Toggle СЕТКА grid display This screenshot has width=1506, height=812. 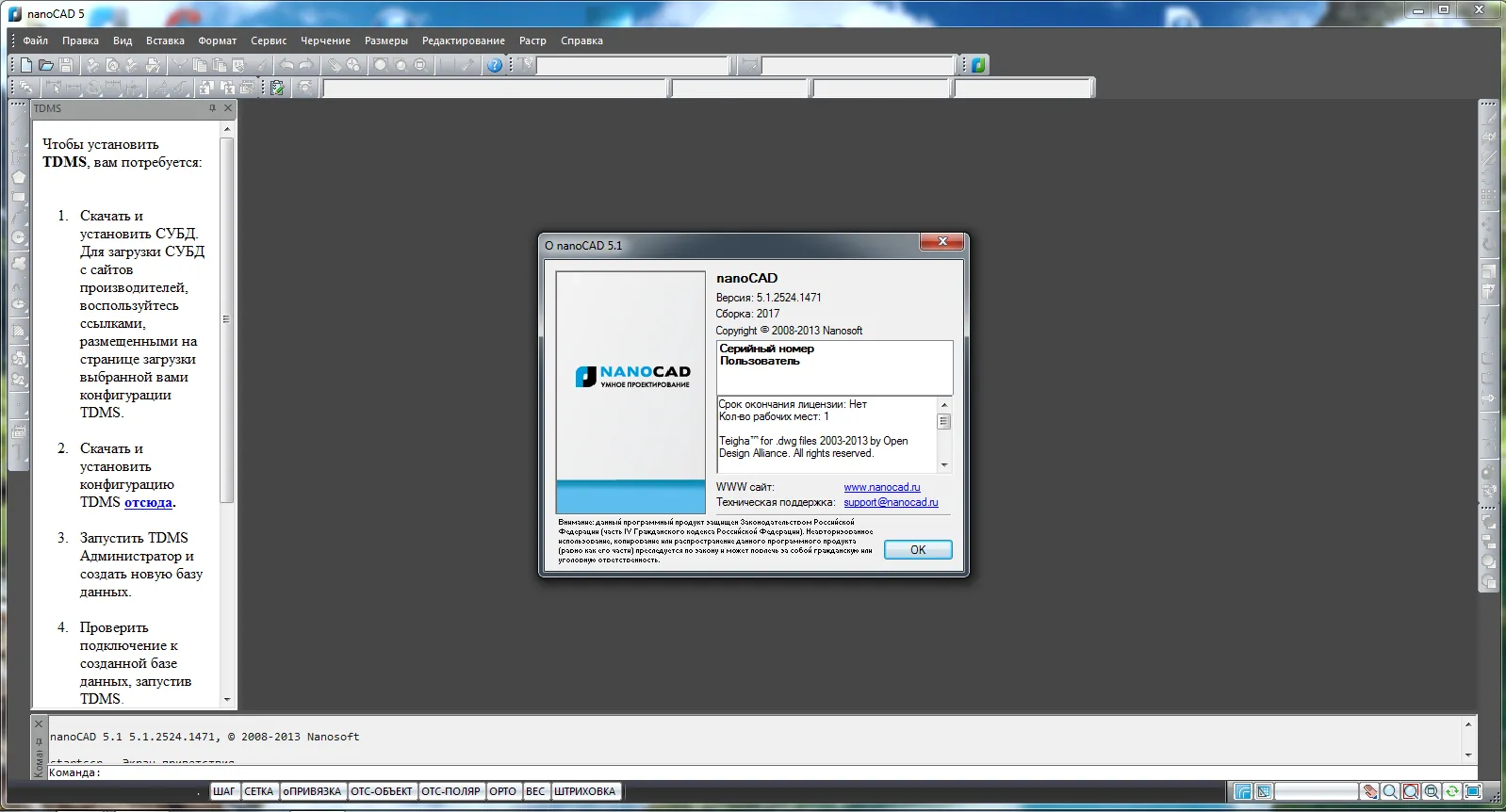pyautogui.click(x=259, y=791)
